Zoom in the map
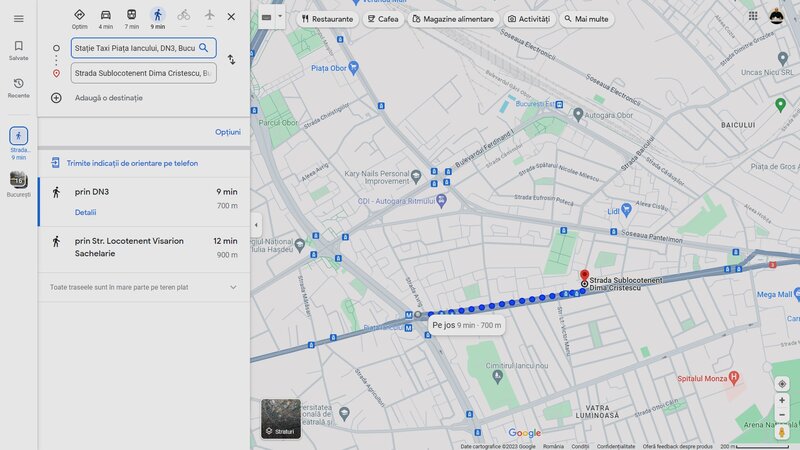Image resolution: width=800 pixels, height=450 pixels. (782, 401)
